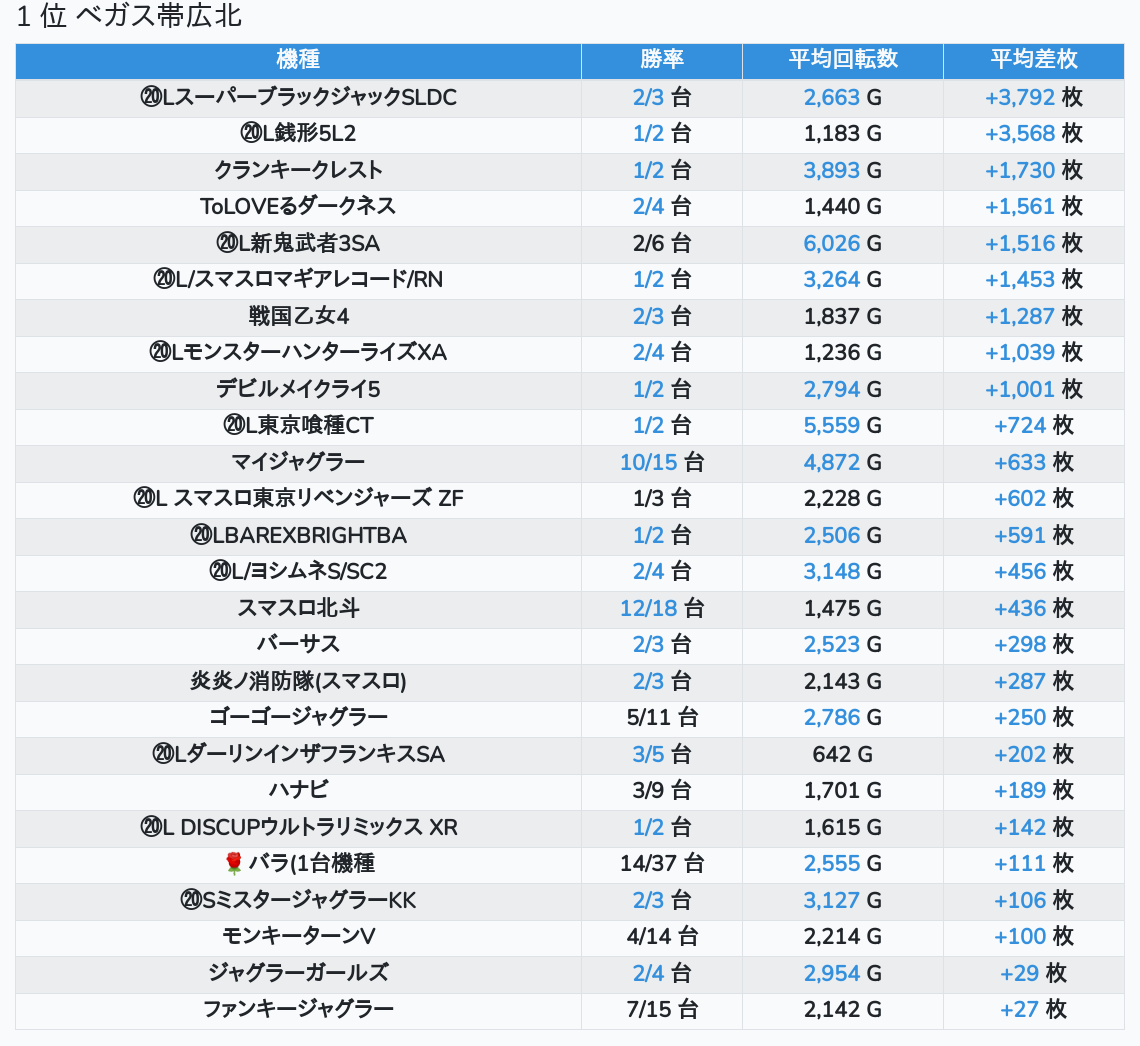Image resolution: width=1140 pixels, height=1046 pixels.
Task: Click the 平均回転数 column header
Action: [842, 59]
